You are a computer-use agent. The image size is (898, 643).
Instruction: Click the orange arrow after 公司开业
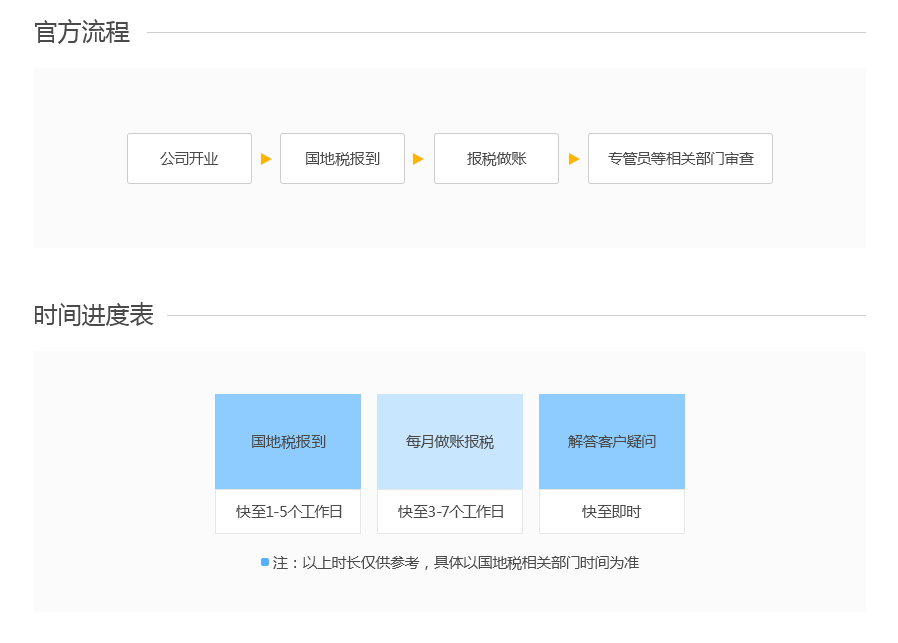coord(266,159)
